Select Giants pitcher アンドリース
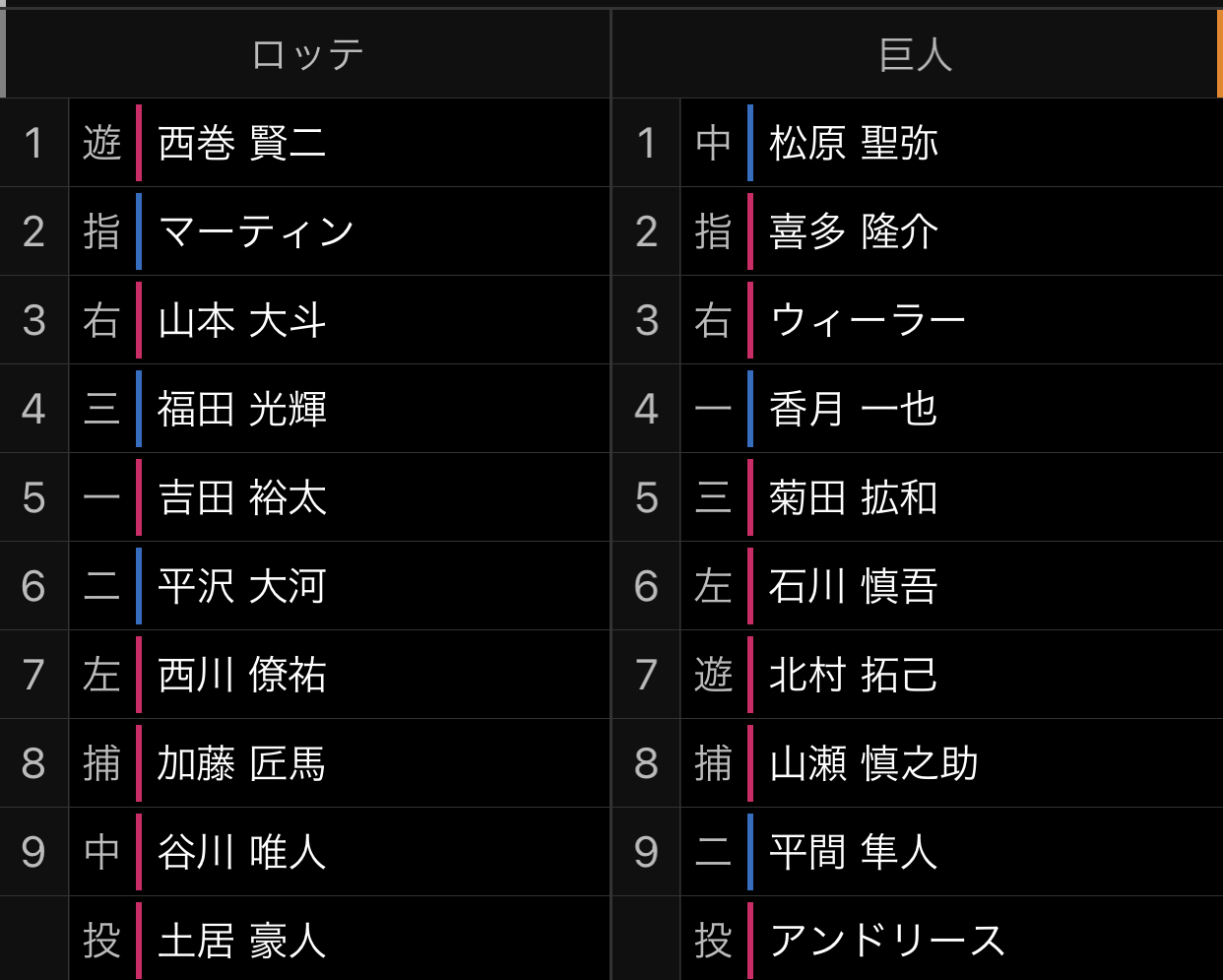Screen dimensions: 1223x980 click(x=886, y=941)
